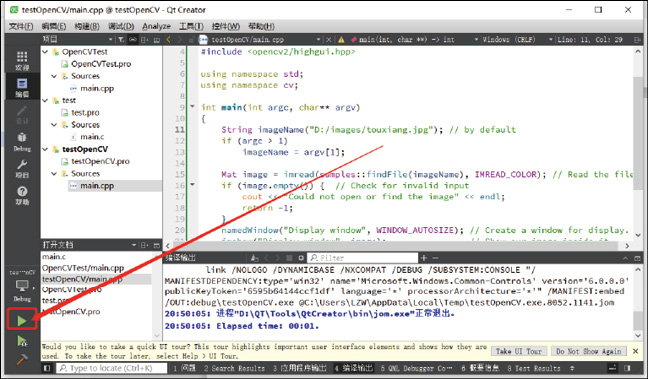Switch to 2 Search Results pane

pyautogui.click(x=234, y=368)
